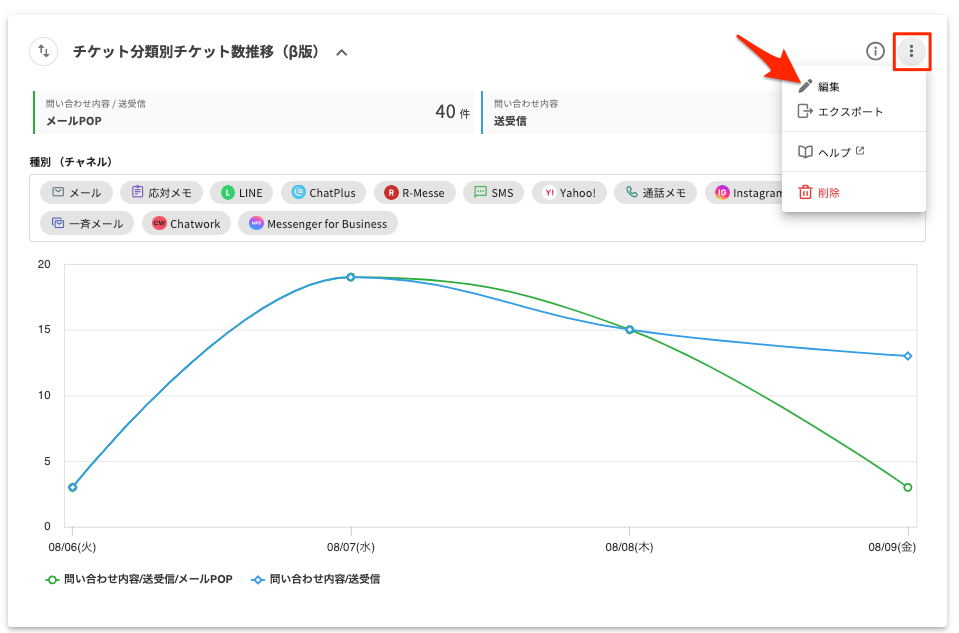
Task: Select the ChatPlus channel chip
Action: coord(323,193)
